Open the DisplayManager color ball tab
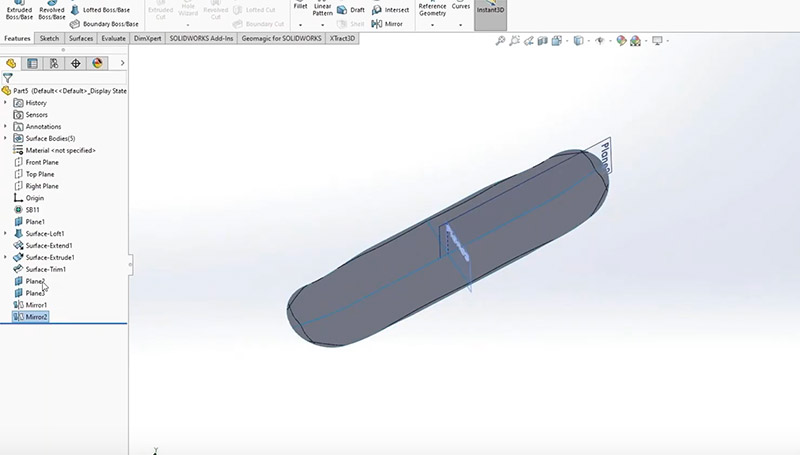Screen dimensions: 800x455 [x=97, y=63]
